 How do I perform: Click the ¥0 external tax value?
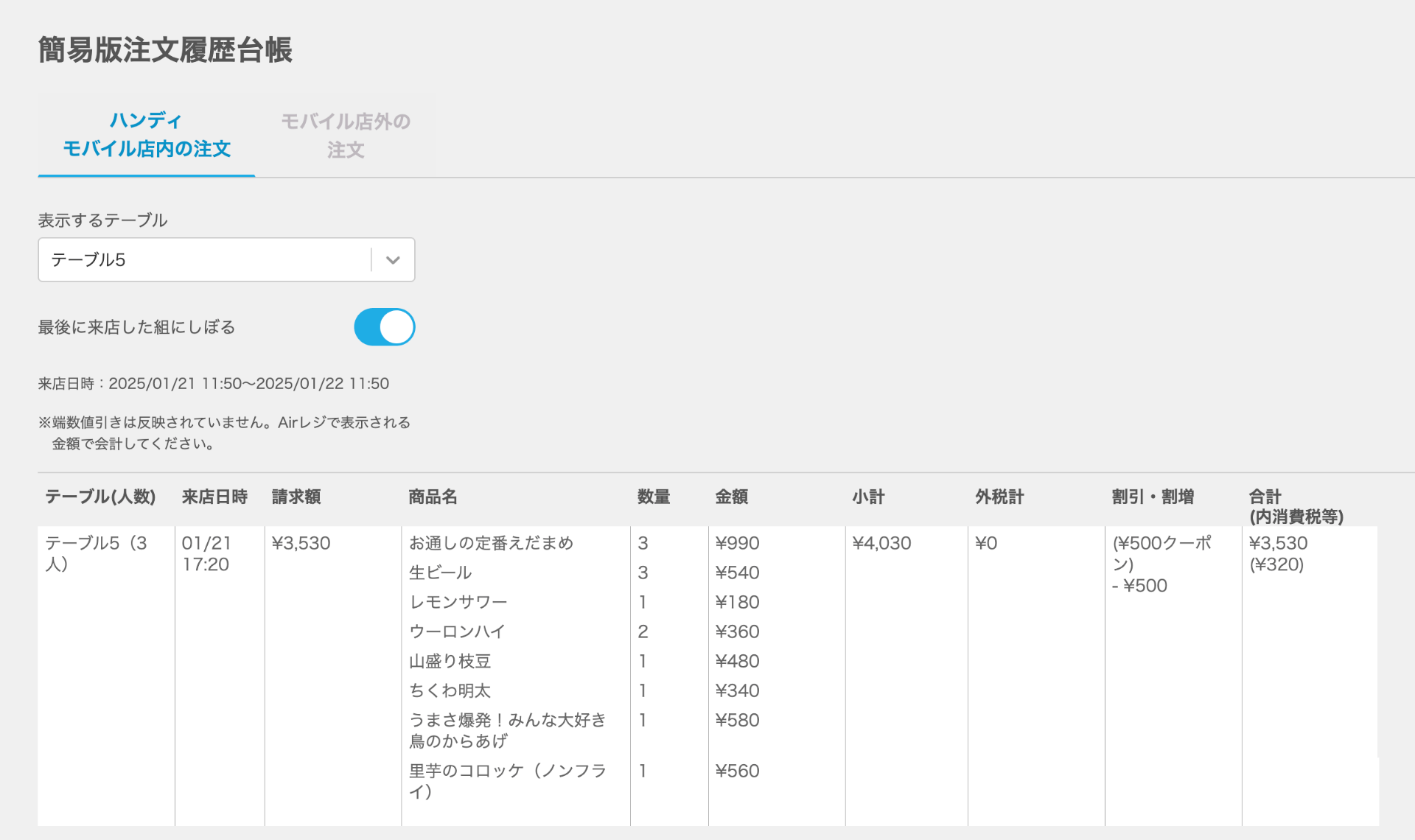coord(986,543)
